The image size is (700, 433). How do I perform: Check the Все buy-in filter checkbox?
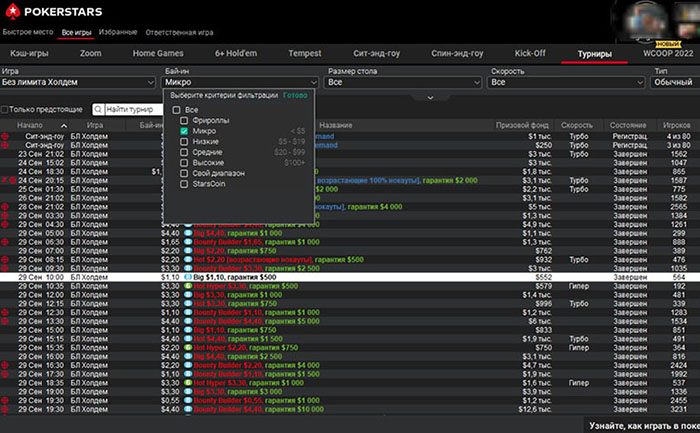coord(176,110)
